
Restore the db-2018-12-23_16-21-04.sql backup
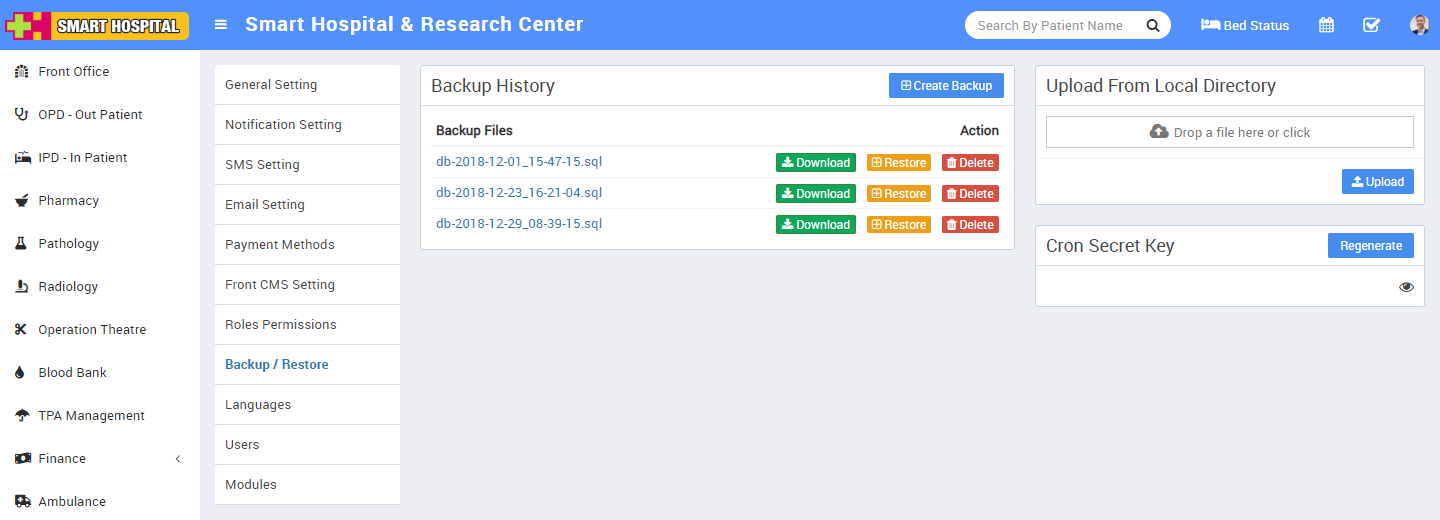(x=898, y=194)
